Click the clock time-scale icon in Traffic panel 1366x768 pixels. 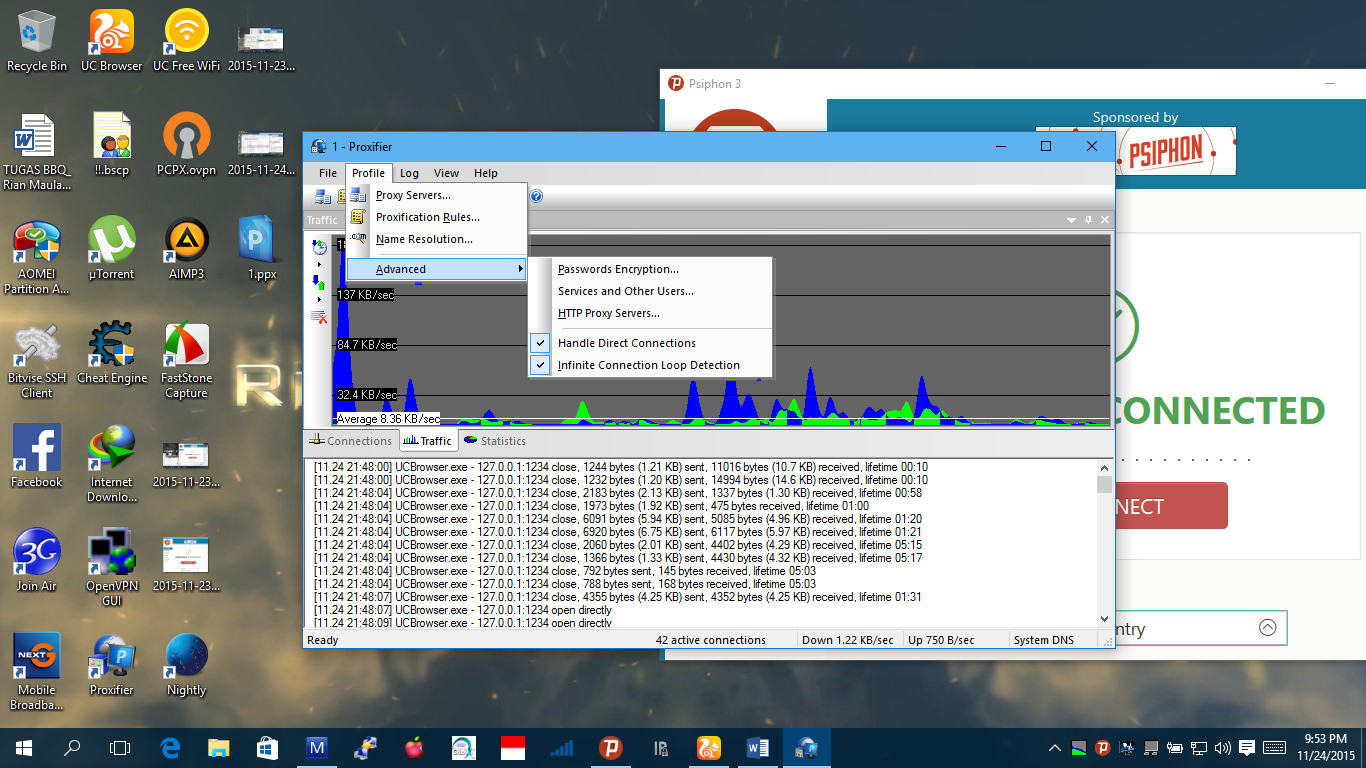click(320, 247)
